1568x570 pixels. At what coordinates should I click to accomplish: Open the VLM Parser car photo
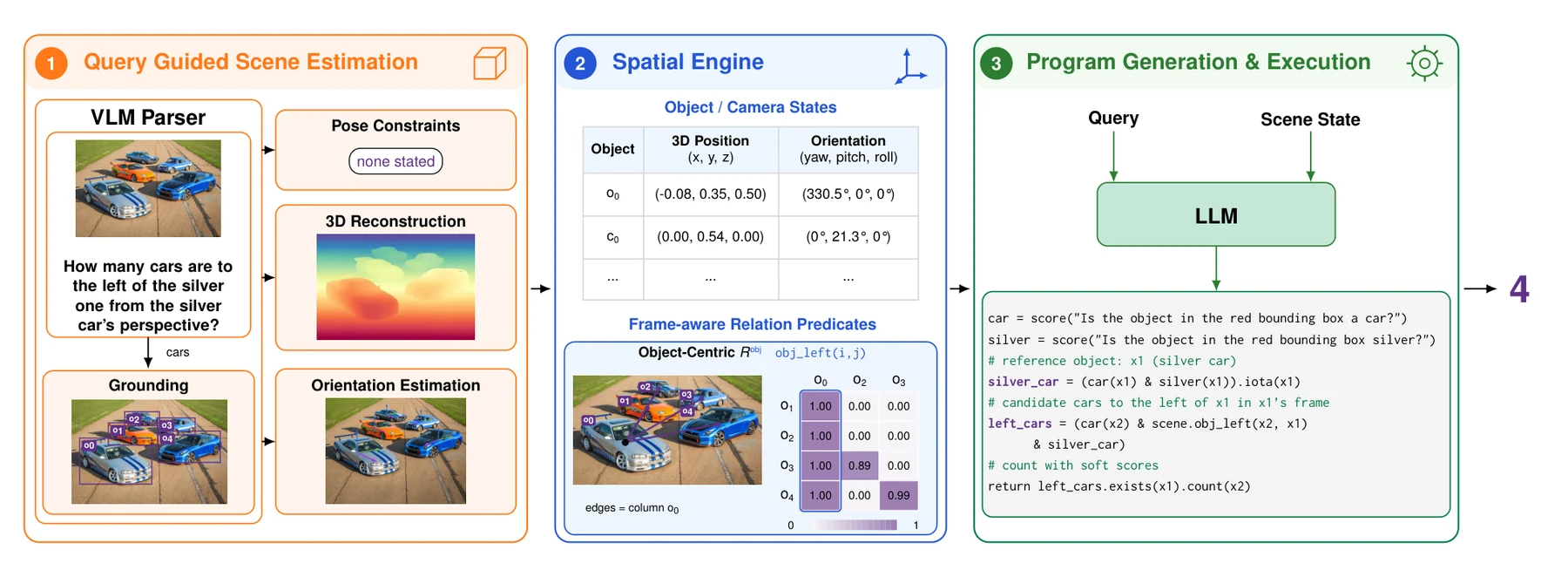[x=148, y=188]
